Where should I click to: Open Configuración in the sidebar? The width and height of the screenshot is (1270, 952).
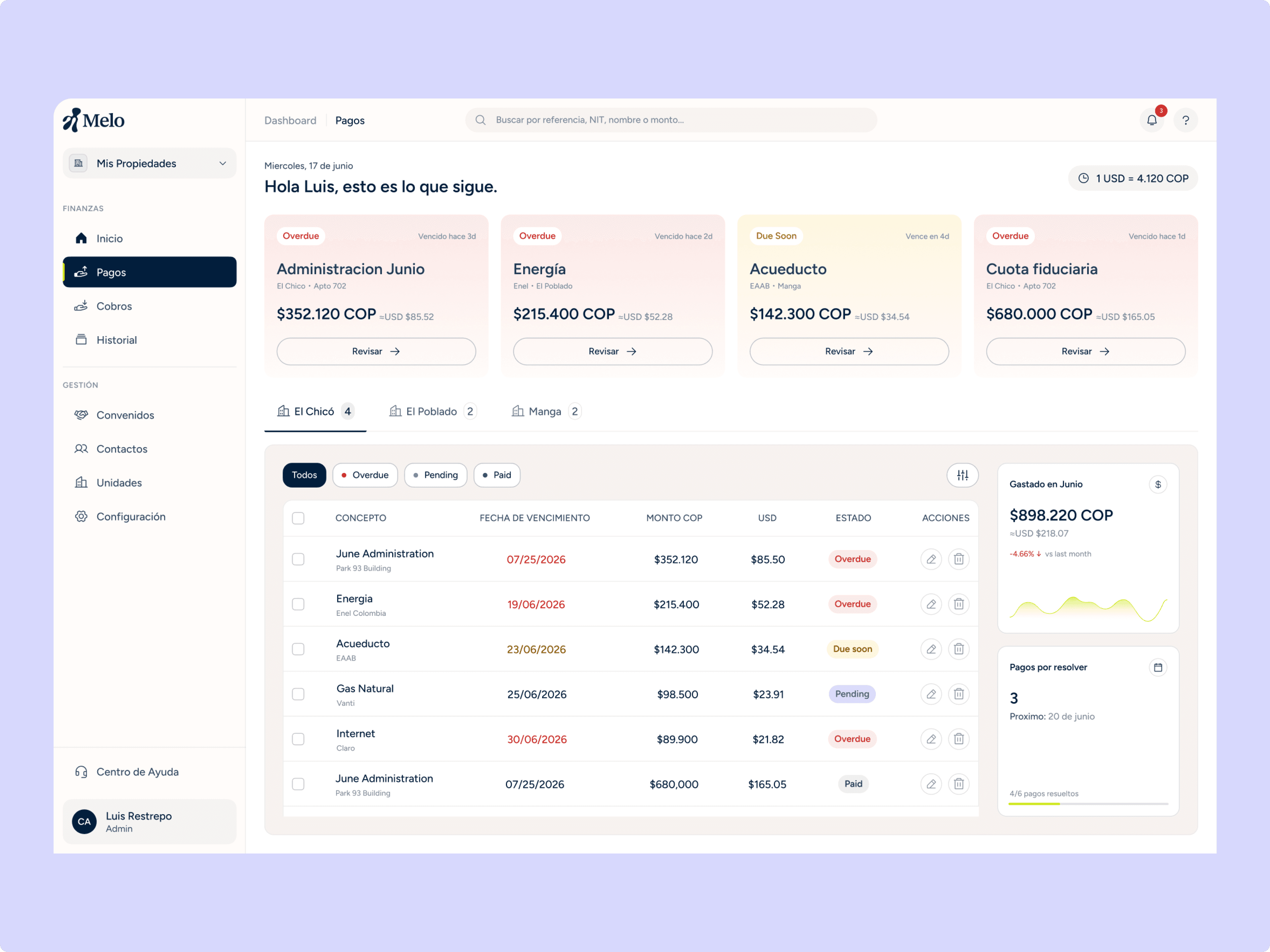pyautogui.click(x=149, y=516)
